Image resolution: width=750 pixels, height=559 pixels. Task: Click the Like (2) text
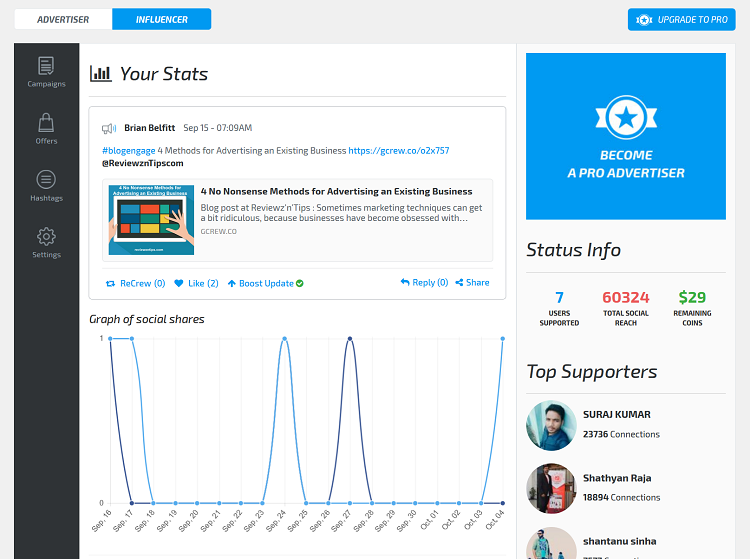203,284
